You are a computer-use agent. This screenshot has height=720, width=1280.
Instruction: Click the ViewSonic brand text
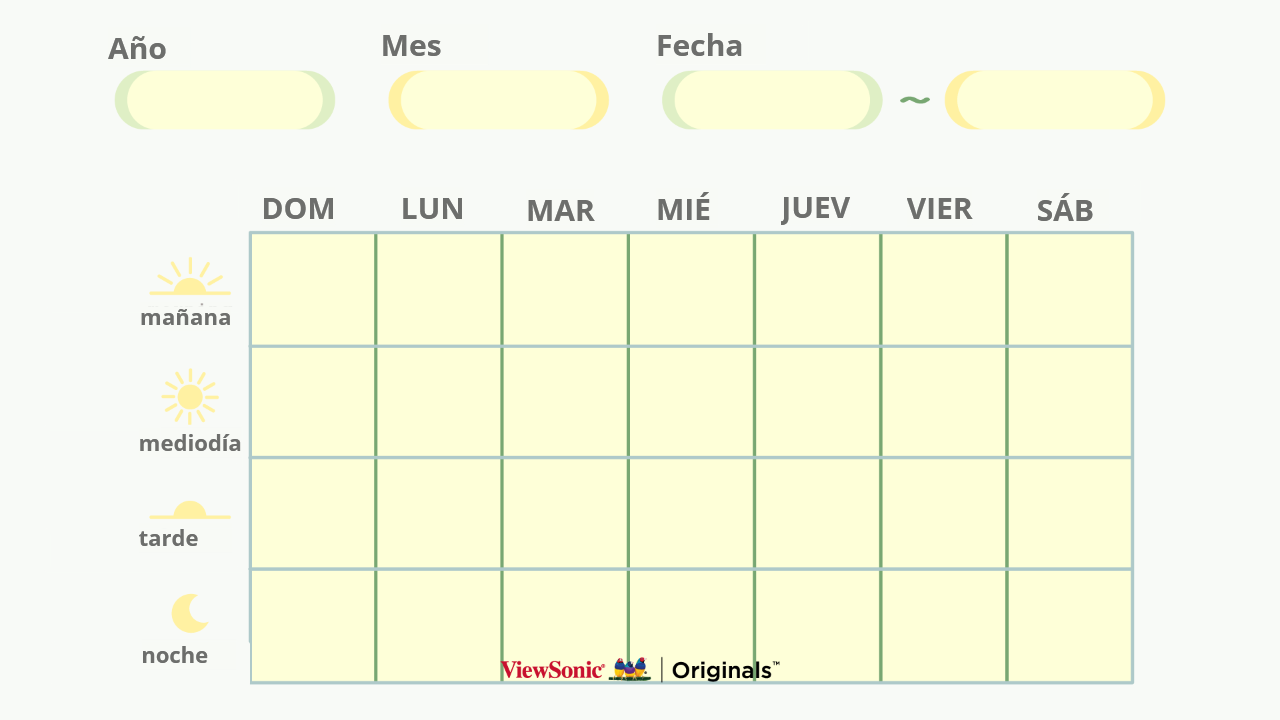click(x=552, y=670)
